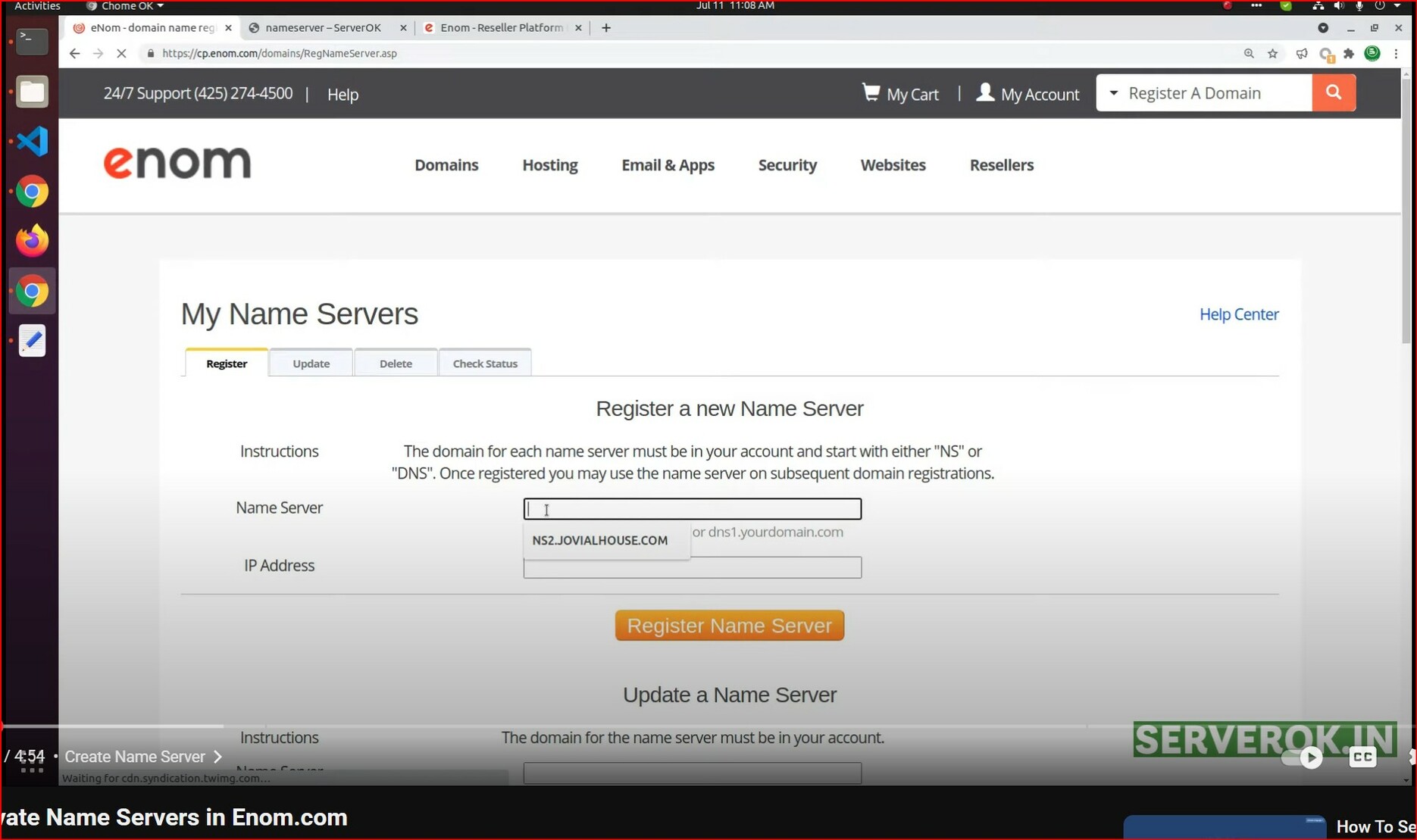Image resolution: width=1417 pixels, height=840 pixels.
Task: Click the Help link in top bar
Action: (343, 94)
